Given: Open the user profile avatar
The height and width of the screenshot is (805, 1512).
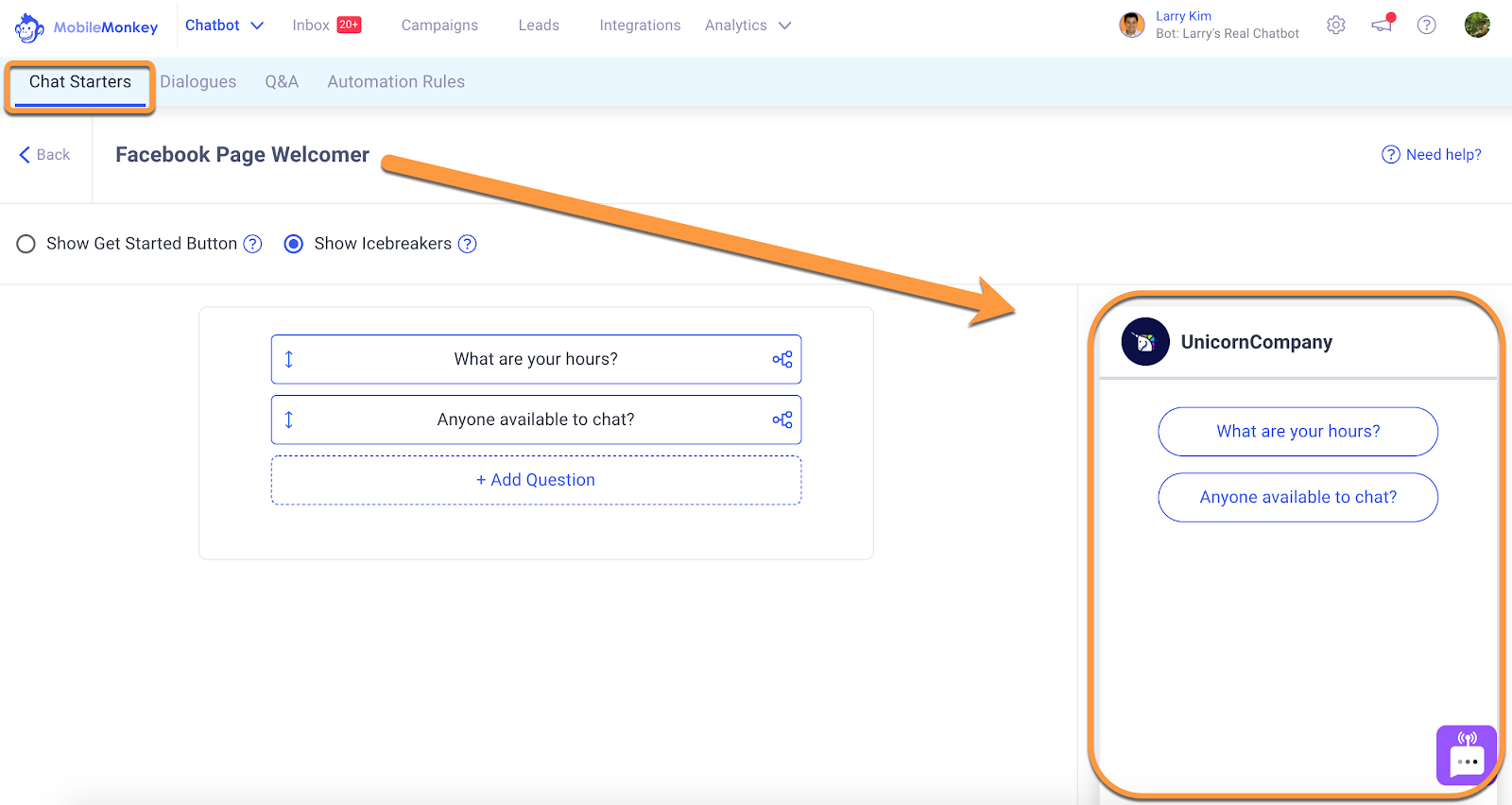Looking at the screenshot, I should pos(1477,25).
